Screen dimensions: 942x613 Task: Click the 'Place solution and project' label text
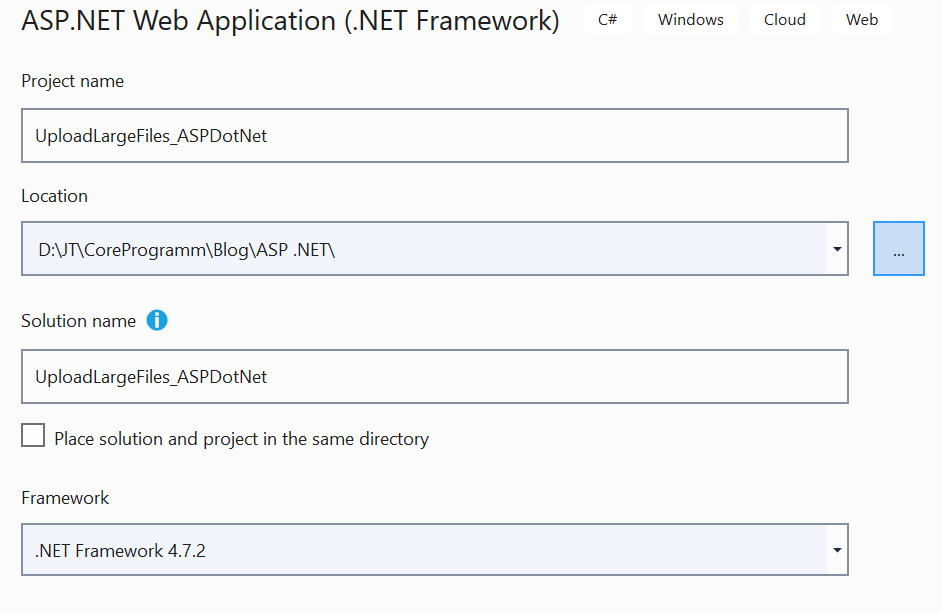coord(241,439)
